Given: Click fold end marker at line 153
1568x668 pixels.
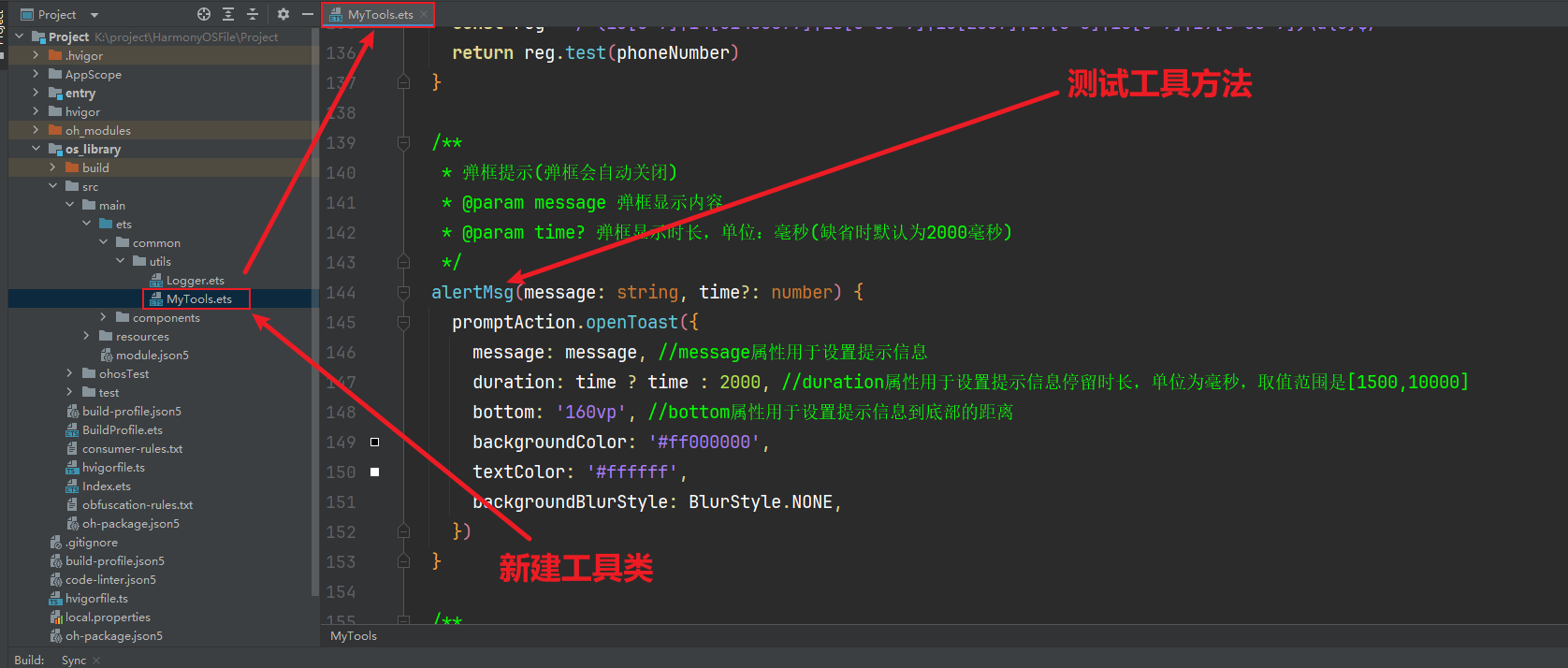Looking at the screenshot, I should tap(403, 561).
